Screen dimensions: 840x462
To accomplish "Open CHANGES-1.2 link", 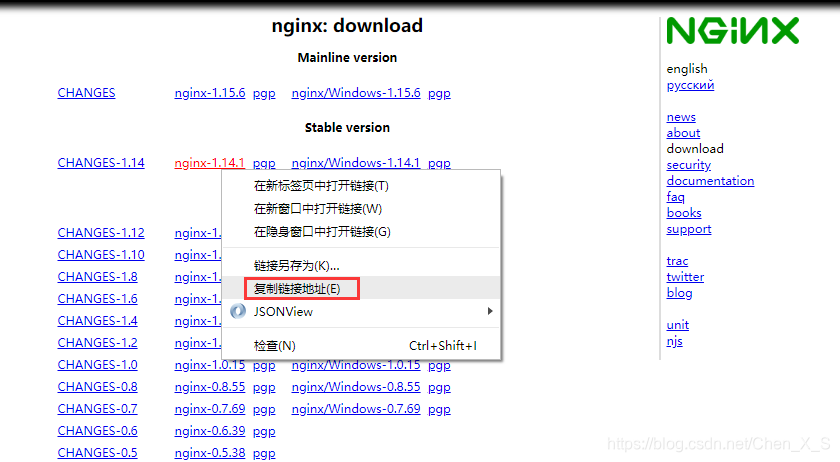I will pos(98,343).
